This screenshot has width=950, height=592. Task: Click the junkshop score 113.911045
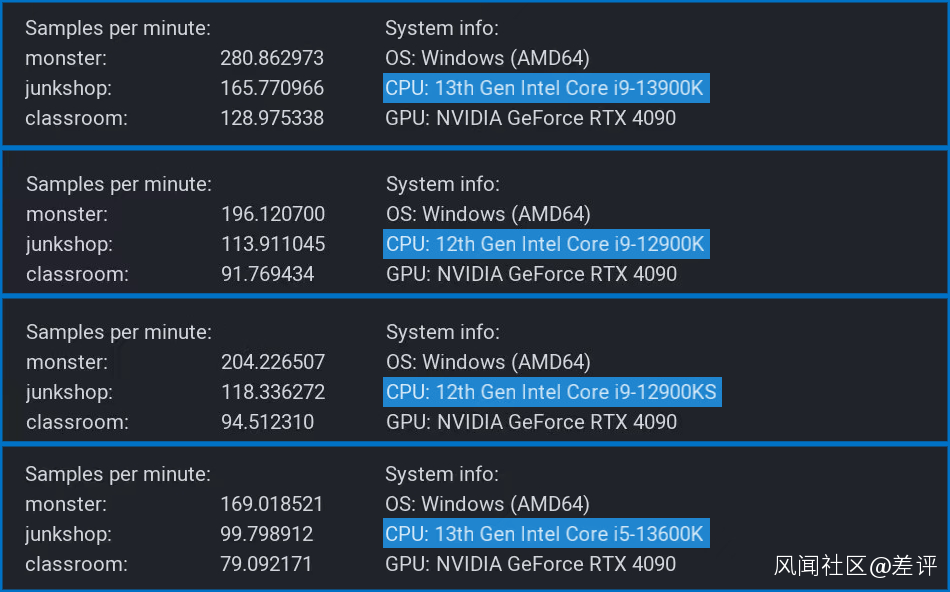[x=273, y=244]
